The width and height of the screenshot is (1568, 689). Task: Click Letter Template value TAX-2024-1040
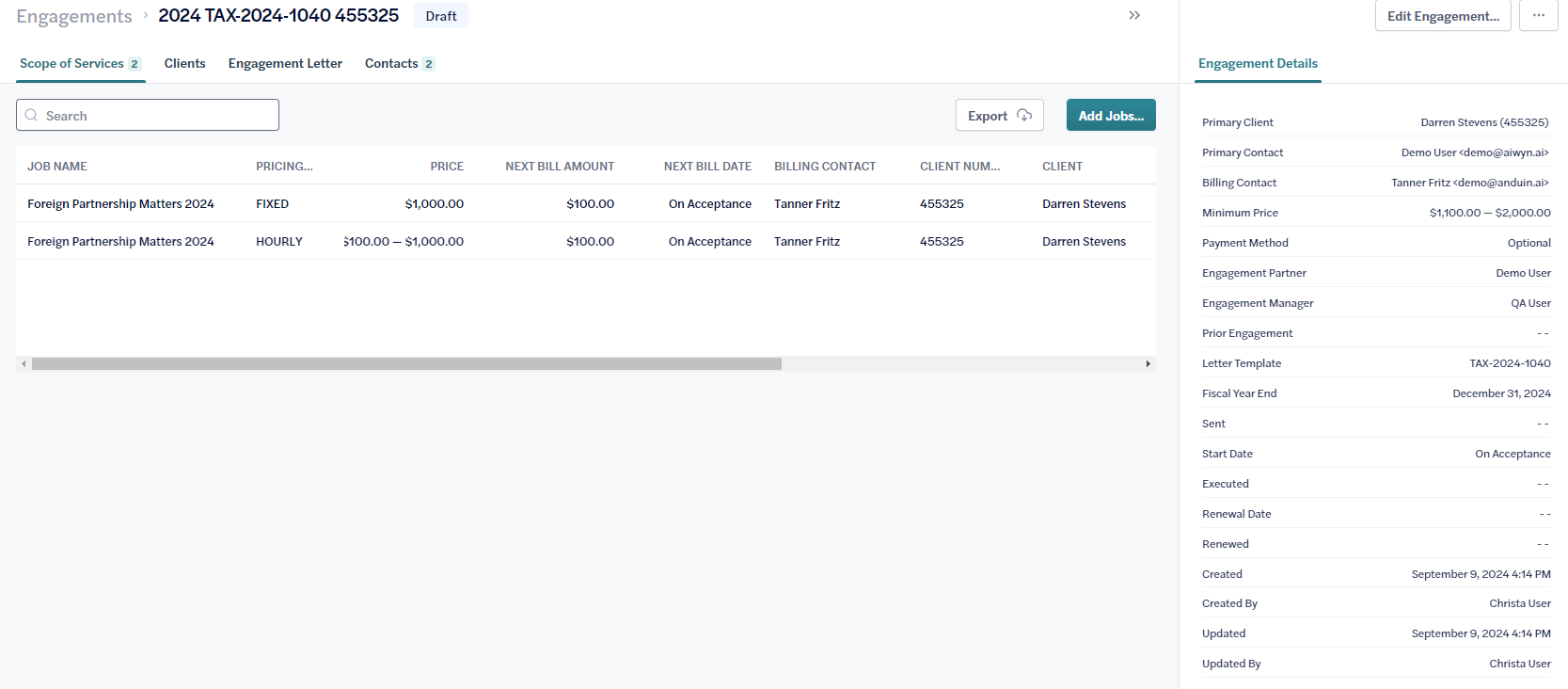pyautogui.click(x=1510, y=363)
